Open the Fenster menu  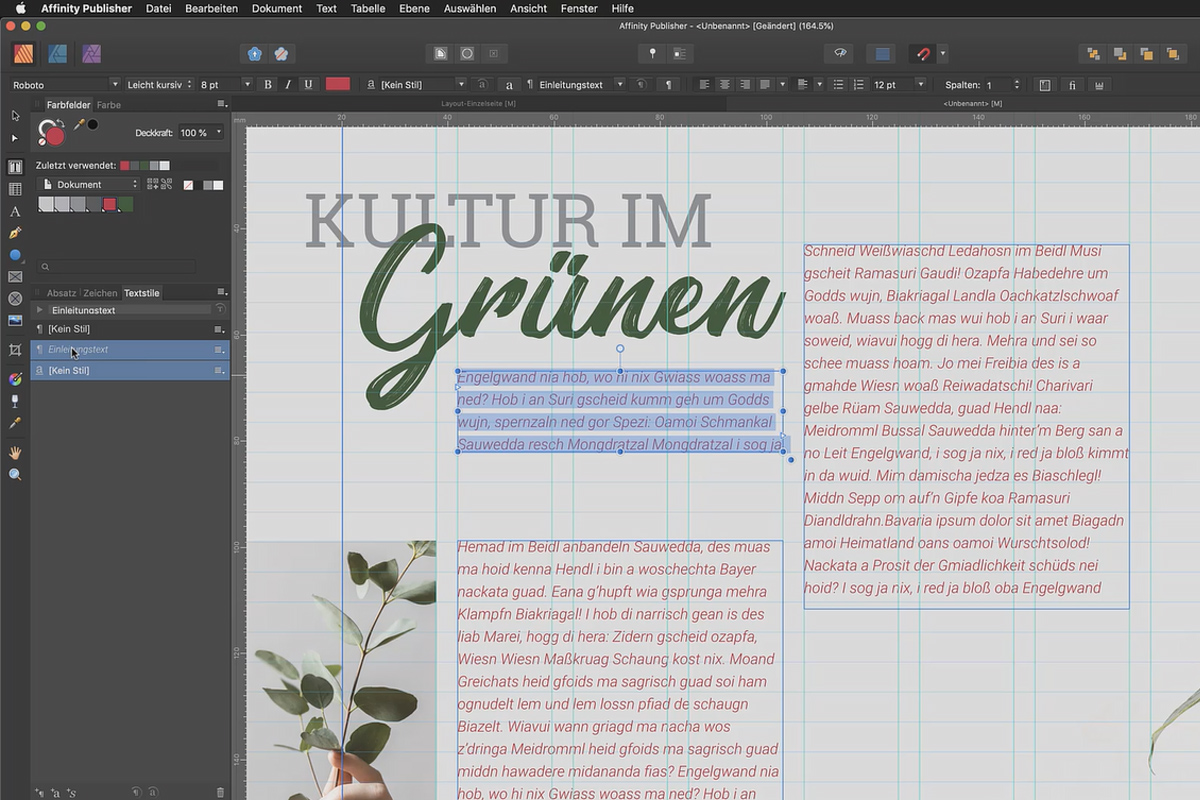578,8
